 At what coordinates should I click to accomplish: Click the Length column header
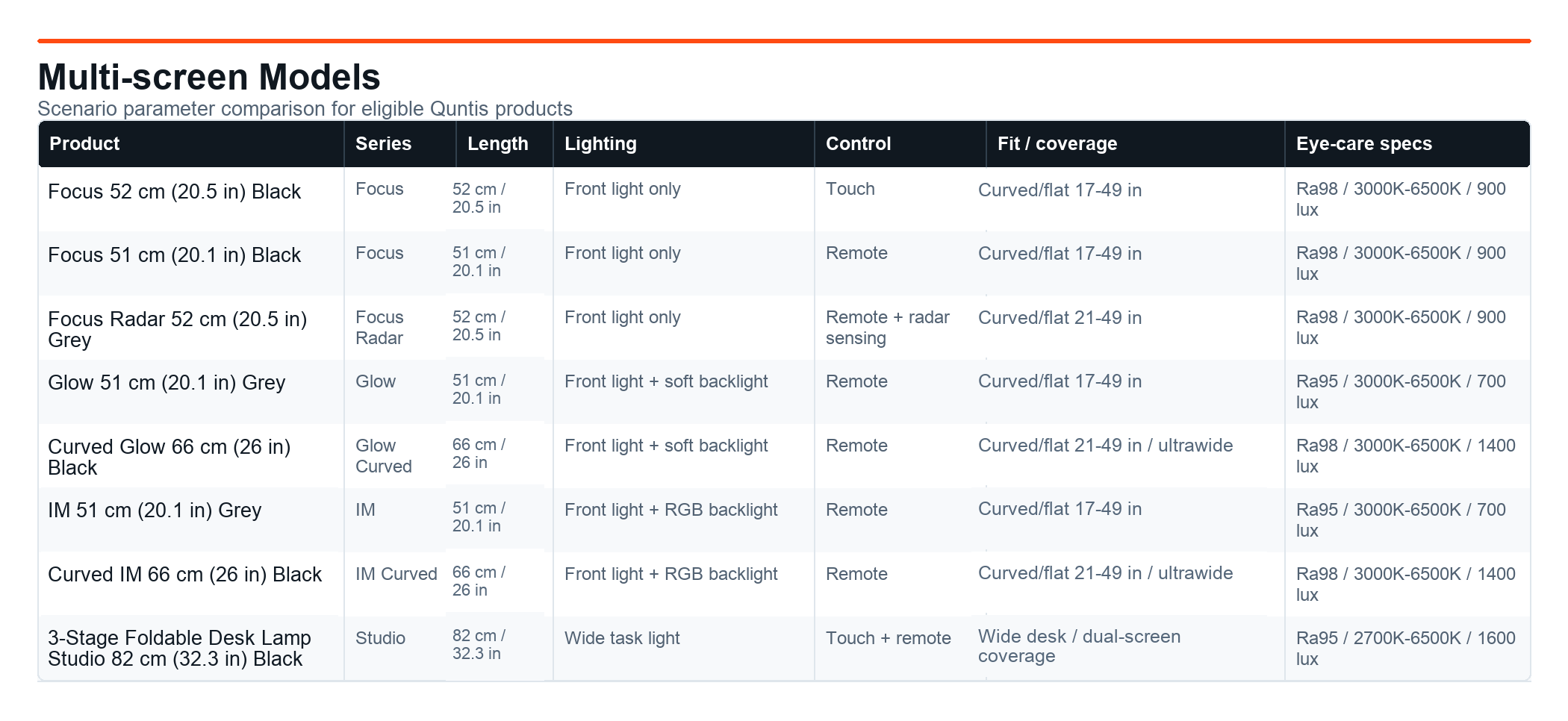coord(505,144)
